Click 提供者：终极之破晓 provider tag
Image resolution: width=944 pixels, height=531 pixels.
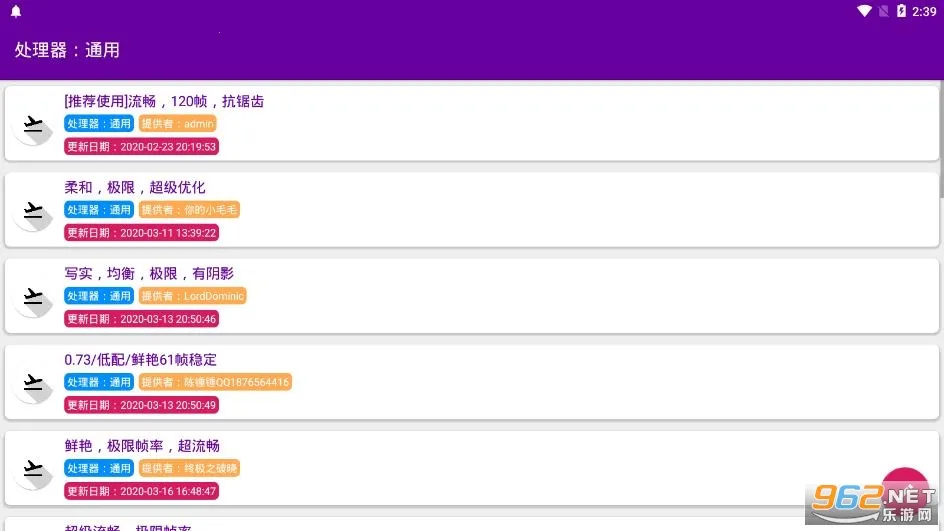pos(190,468)
